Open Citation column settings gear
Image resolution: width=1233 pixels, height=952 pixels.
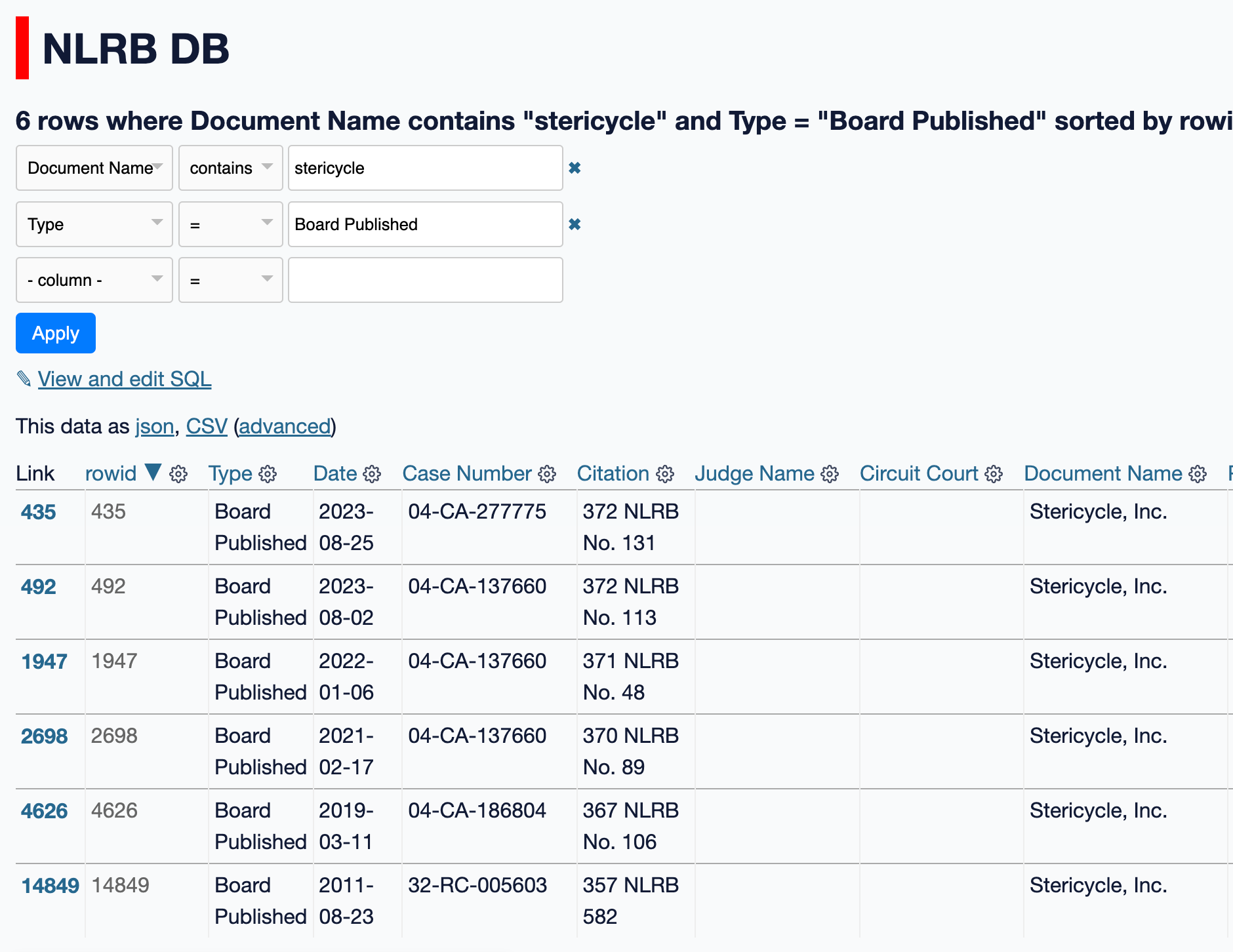click(x=665, y=474)
